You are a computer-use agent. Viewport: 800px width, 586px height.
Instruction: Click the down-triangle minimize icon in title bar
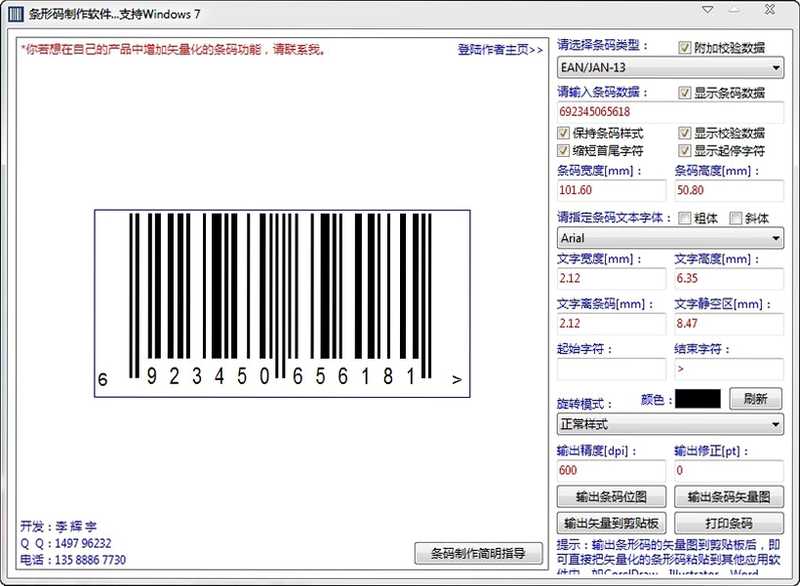[x=708, y=10]
